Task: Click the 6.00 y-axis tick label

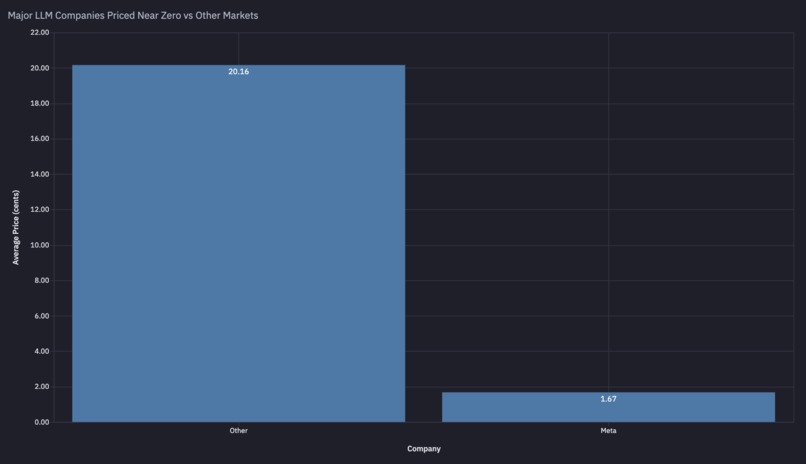Action: pyautogui.click(x=42, y=316)
